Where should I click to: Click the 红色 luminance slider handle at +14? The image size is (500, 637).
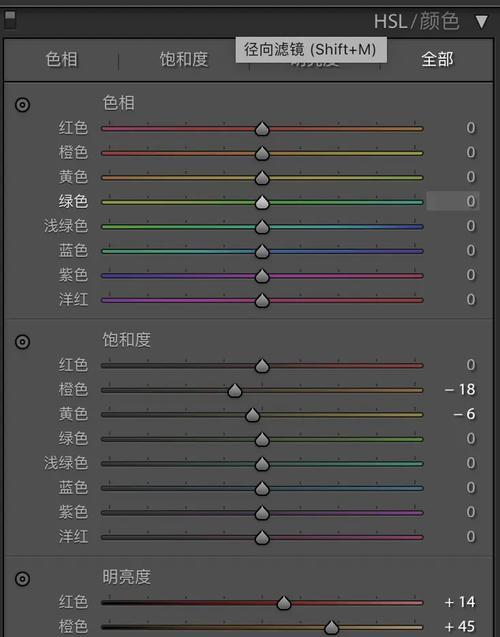point(284,603)
